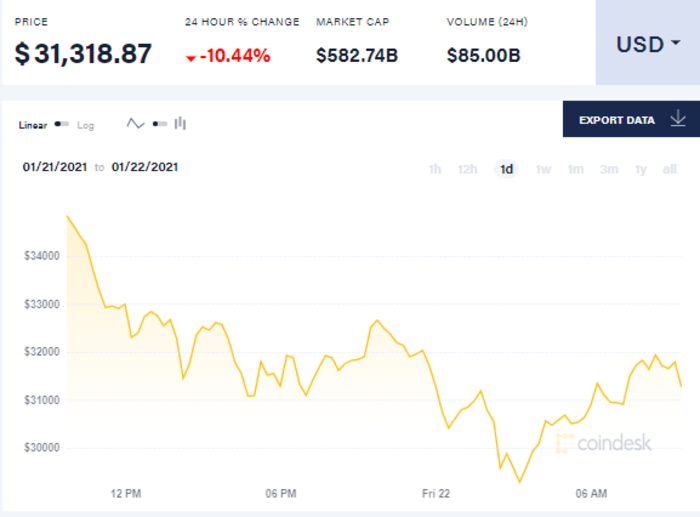Select the Linear scale label
The image size is (700, 517).
point(33,125)
